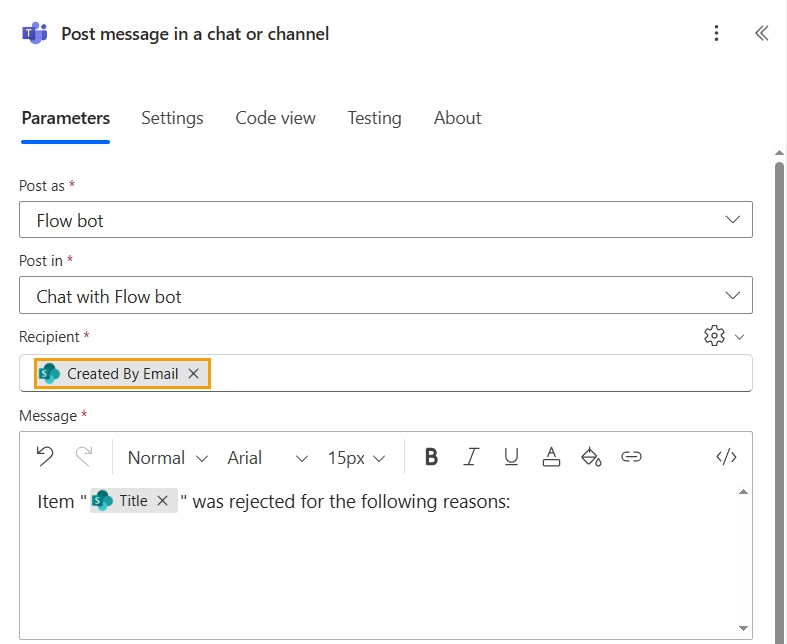Image resolution: width=787 pixels, height=644 pixels.
Task: Open the Code view tab
Action: pos(275,118)
